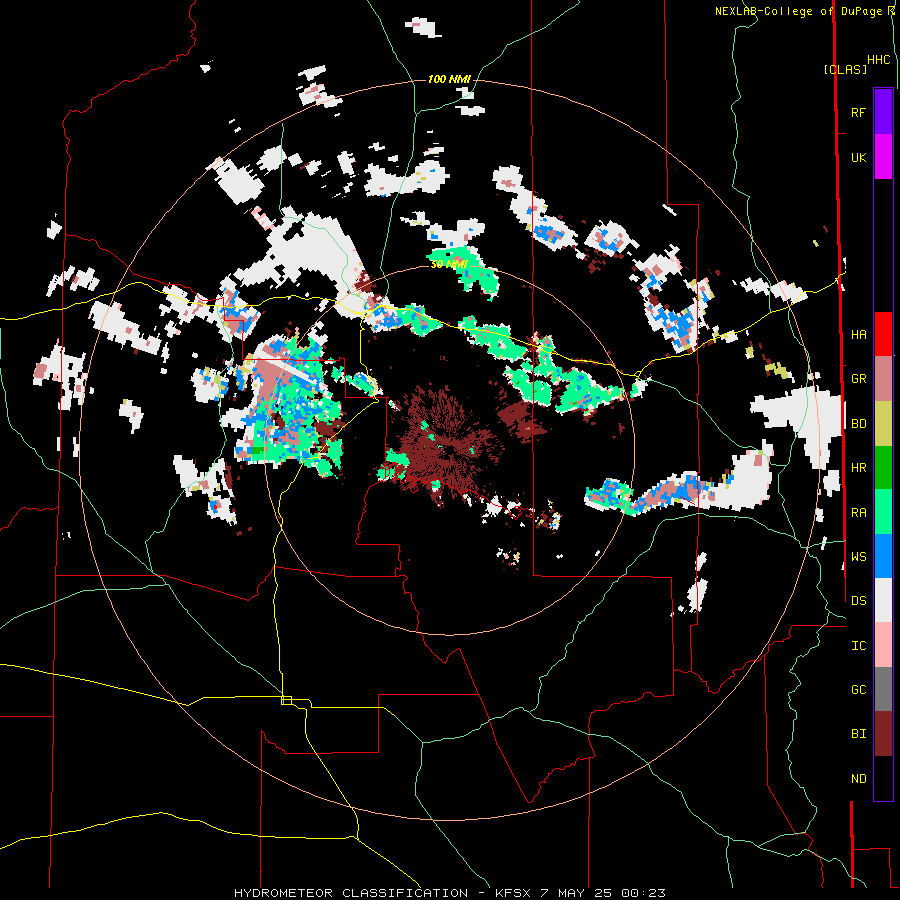Click the WS blue legend swatch
This screenshot has height=900, width=900.
[883, 556]
